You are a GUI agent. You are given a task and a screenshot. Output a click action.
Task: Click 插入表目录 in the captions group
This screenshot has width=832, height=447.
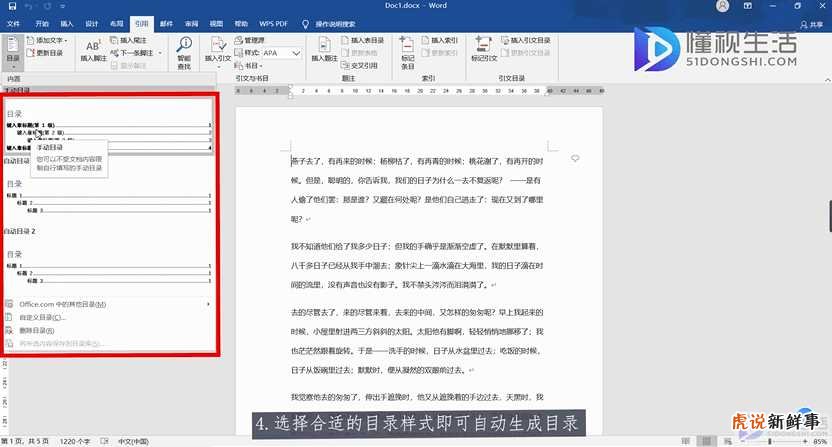click(x=363, y=40)
